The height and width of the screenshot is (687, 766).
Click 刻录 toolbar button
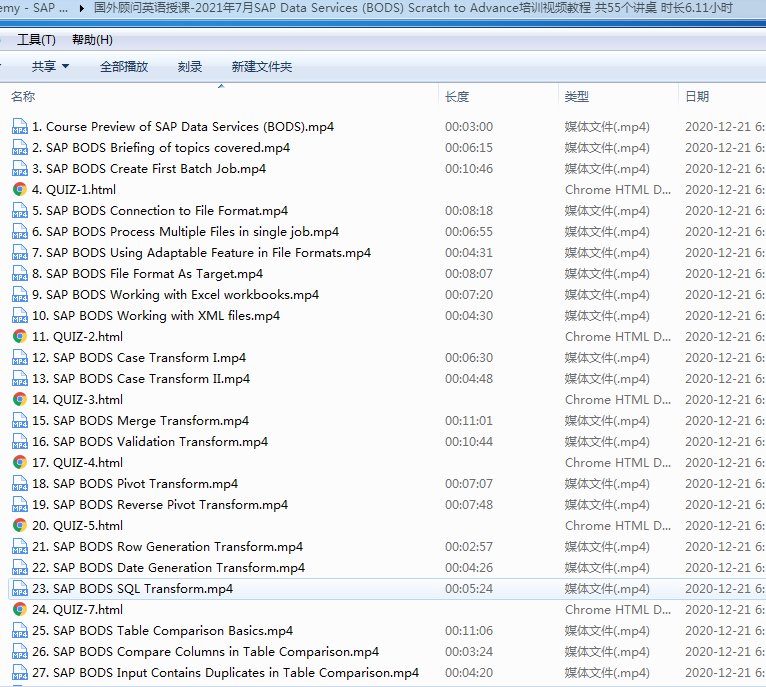tap(190, 66)
